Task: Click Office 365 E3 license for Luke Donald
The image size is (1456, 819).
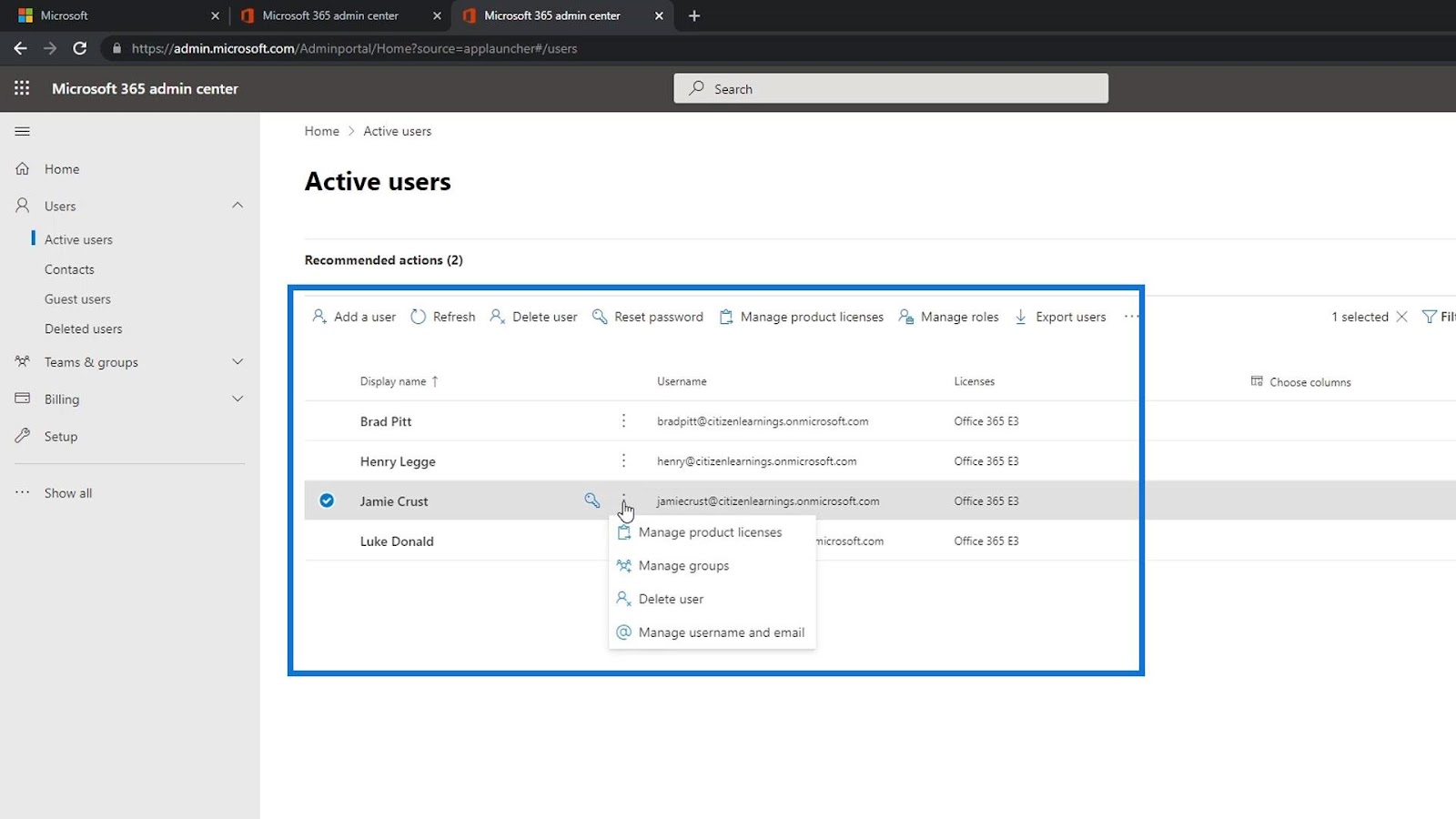Action: [x=986, y=541]
